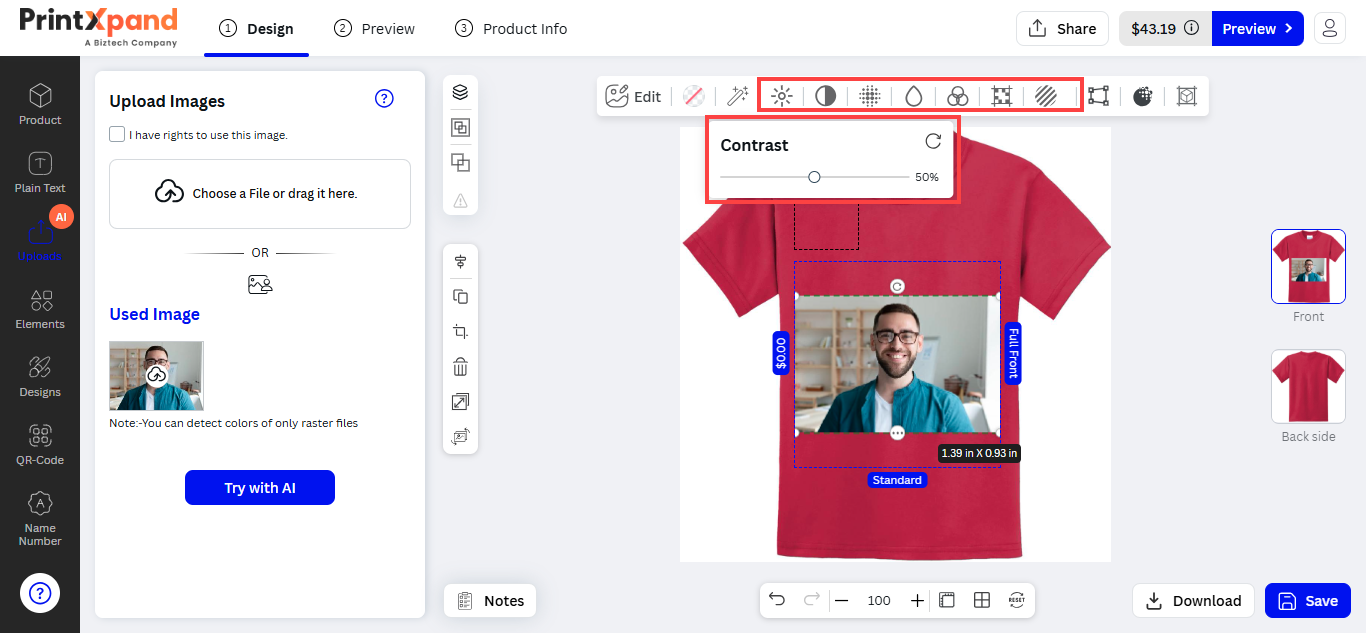This screenshot has height=633, width=1366.
Task: Click the Contrast slider handle
Action: point(814,177)
